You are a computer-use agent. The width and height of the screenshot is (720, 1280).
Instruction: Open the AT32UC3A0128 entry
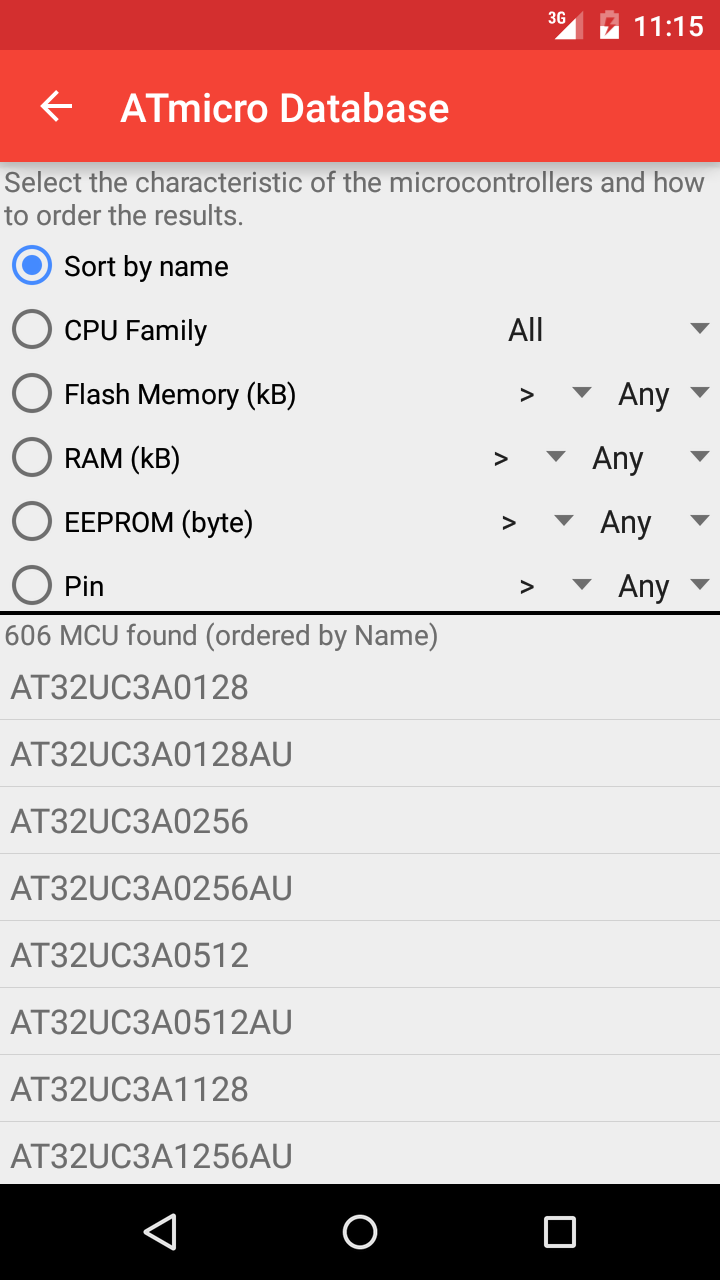click(x=360, y=687)
